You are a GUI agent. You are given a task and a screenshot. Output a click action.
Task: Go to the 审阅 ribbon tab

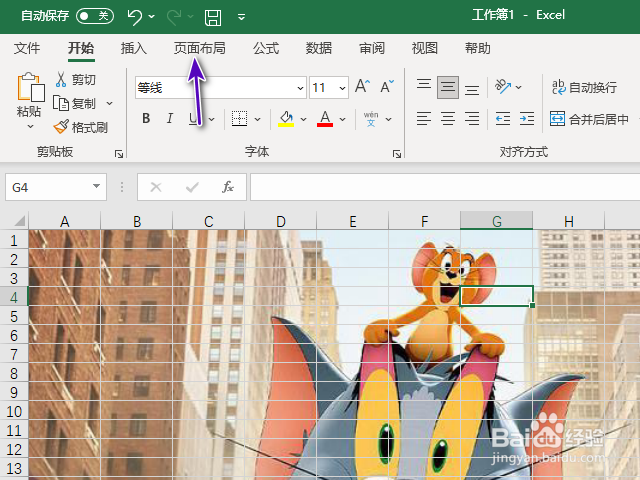click(x=372, y=48)
